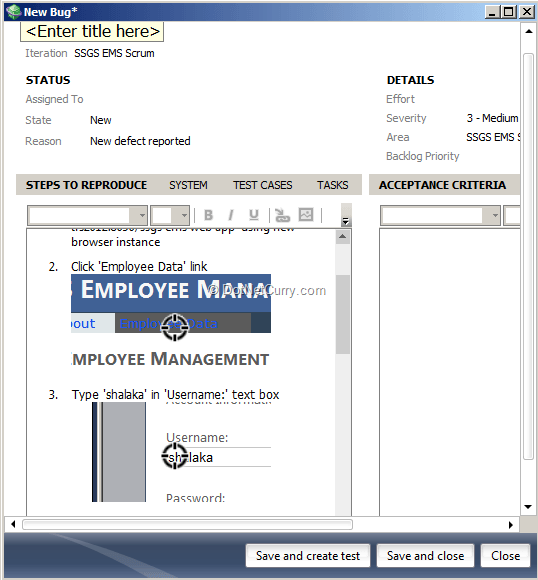The height and width of the screenshot is (580, 538).
Task: Click Save and create test button
Action: (x=308, y=556)
